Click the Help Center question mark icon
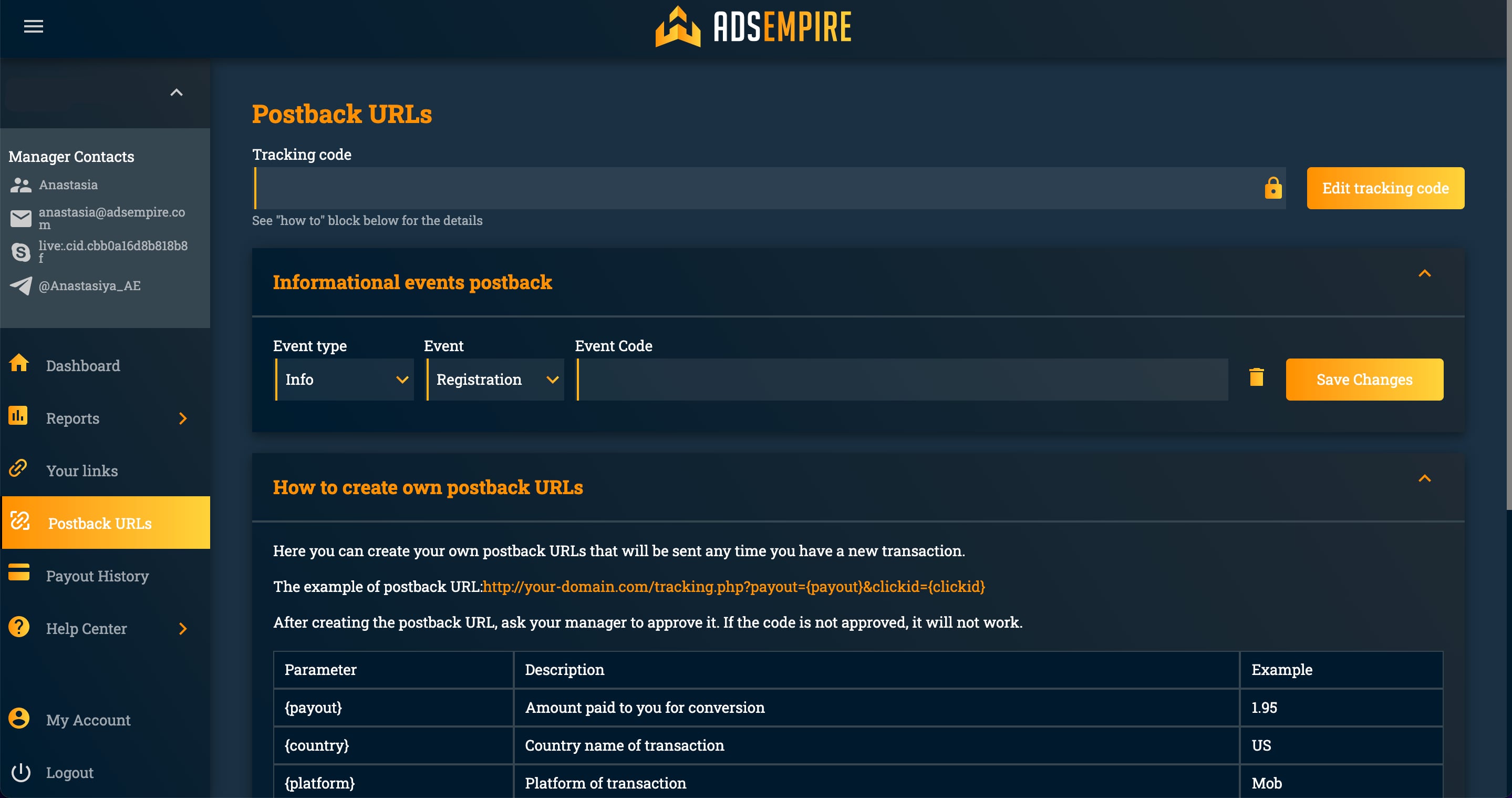1512x798 pixels. pyautogui.click(x=19, y=627)
